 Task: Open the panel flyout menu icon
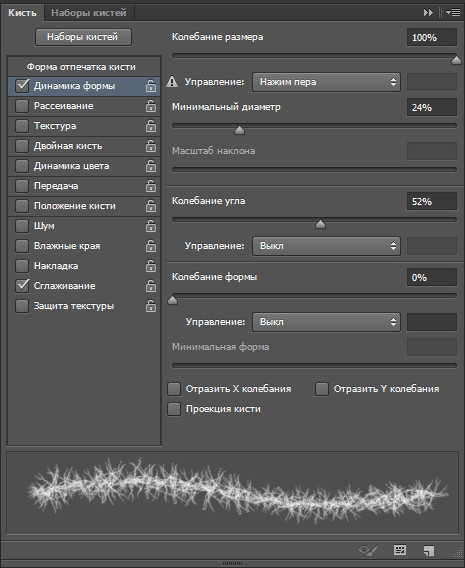pos(453,12)
